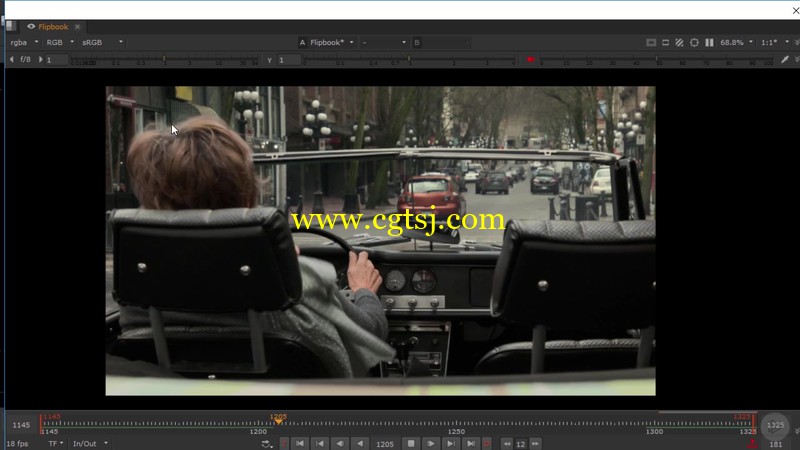Toggle the red out-point button right of playback
The height and width of the screenshot is (450, 800).
[487, 443]
